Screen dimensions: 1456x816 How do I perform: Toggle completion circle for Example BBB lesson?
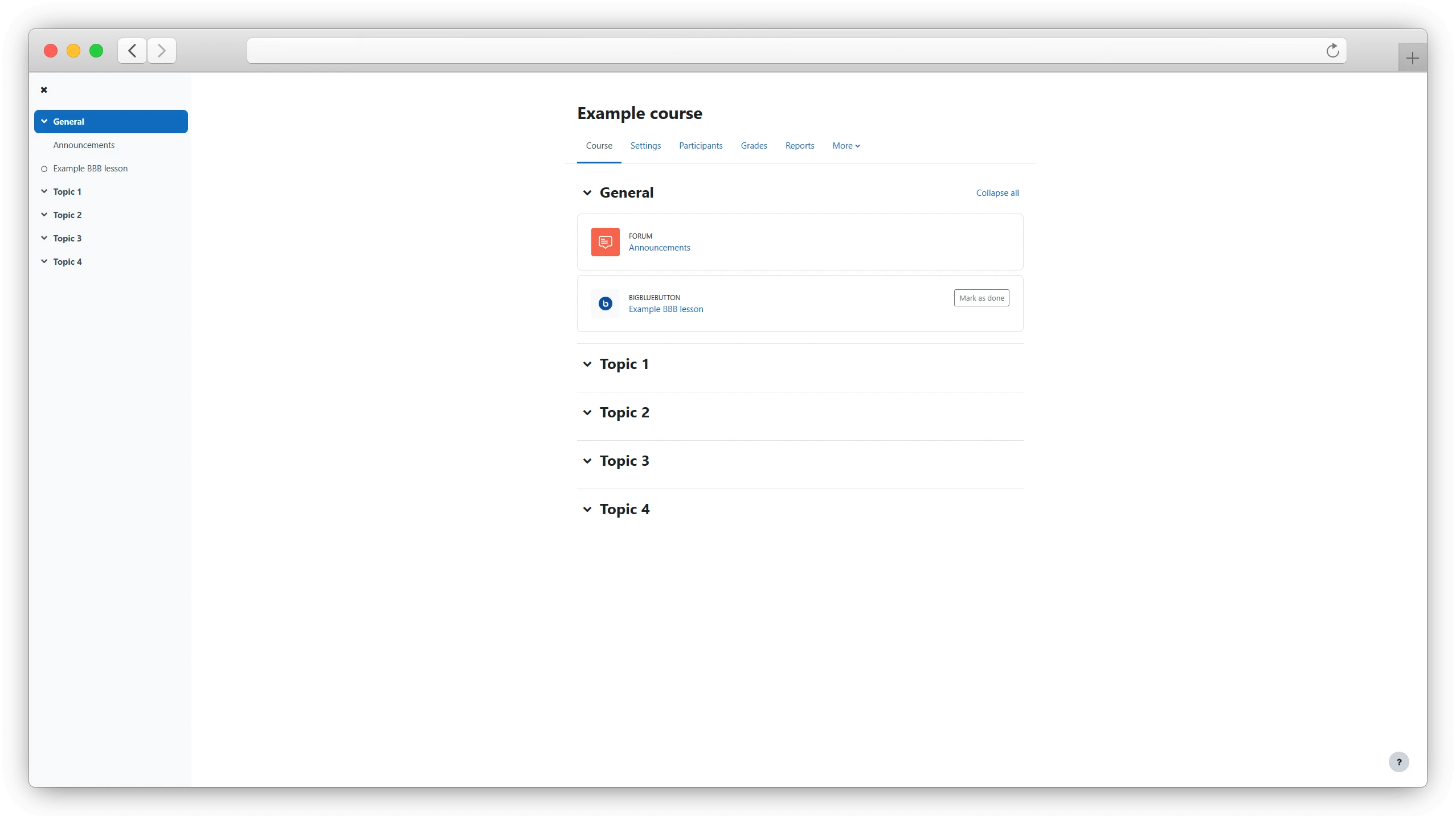[x=44, y=169]
